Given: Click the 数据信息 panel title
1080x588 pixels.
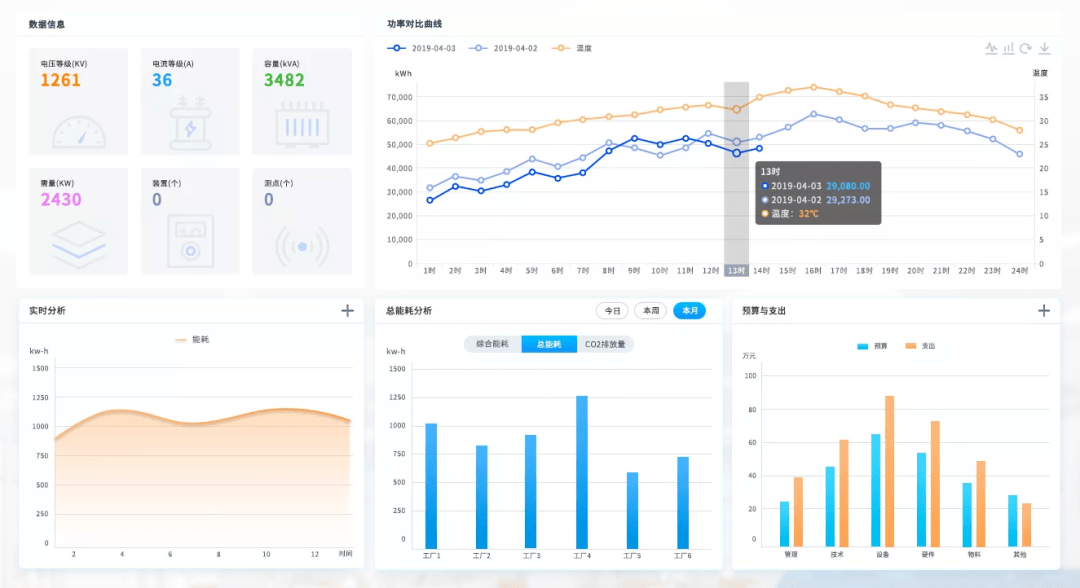Looking at the screenshot, I should pyautogui.click(x=47, y=24).
